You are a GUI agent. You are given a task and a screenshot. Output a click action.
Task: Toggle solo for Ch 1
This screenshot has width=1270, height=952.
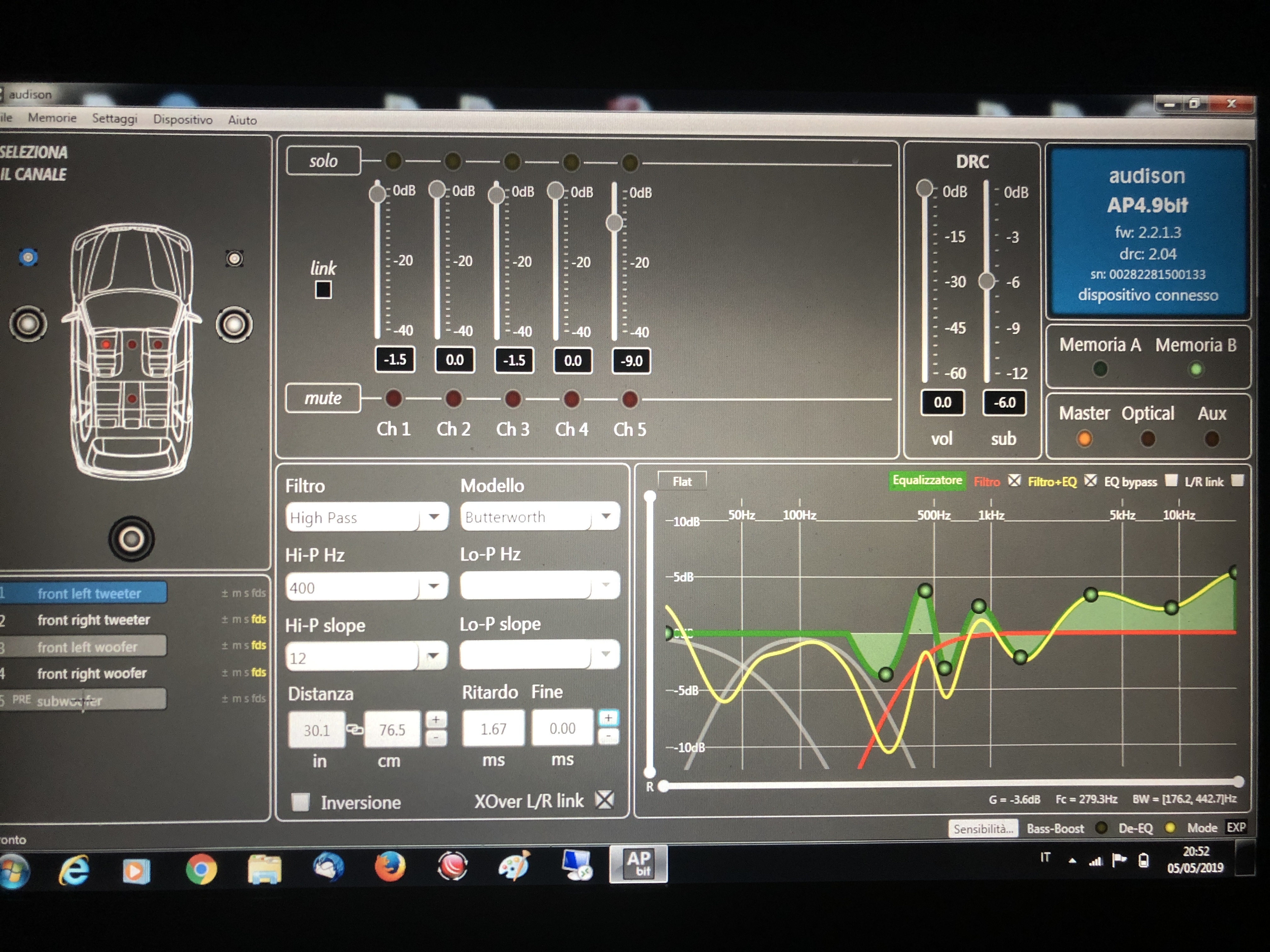point(393,161)
